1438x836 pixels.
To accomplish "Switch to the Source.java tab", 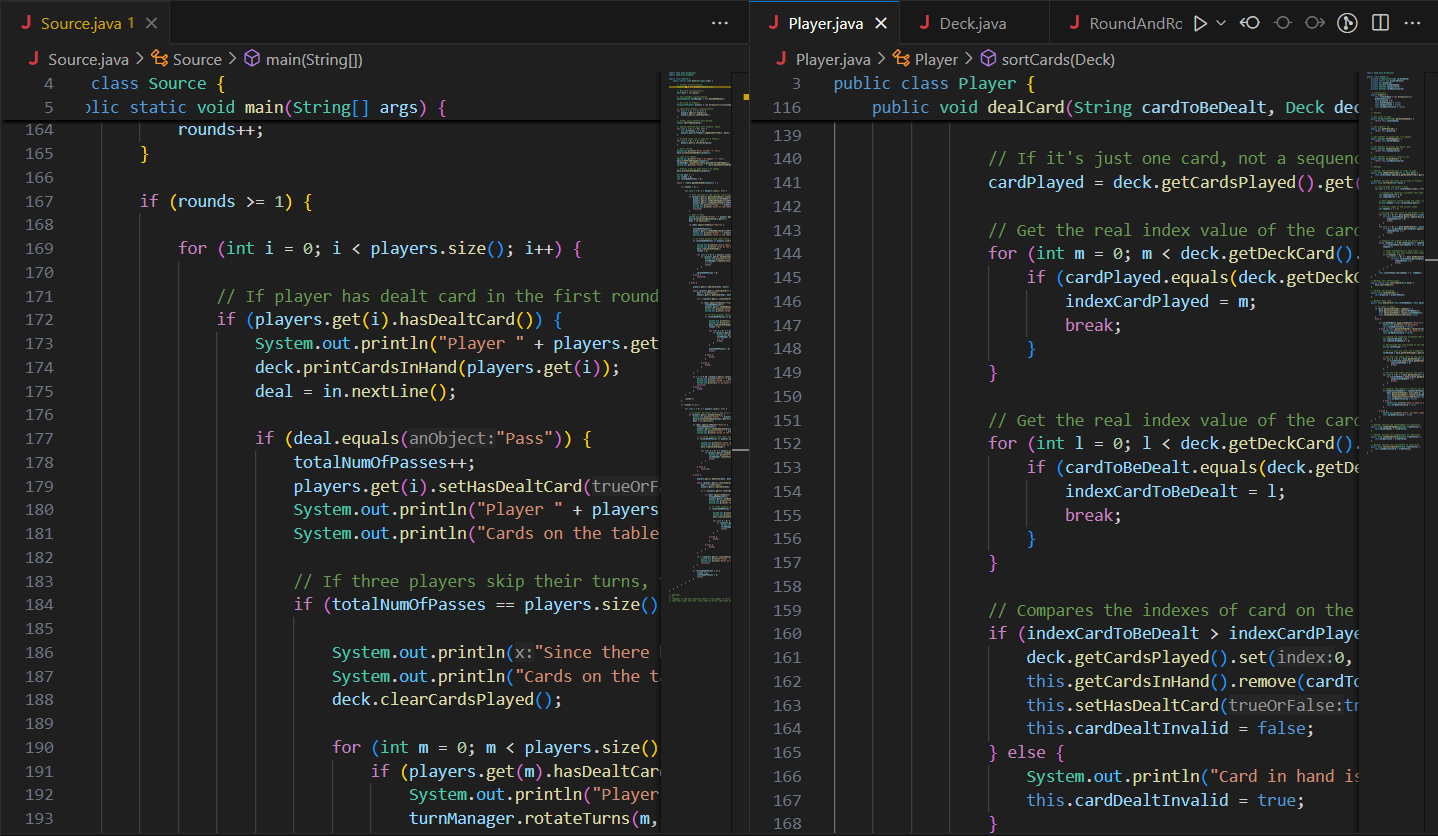I will click(85, 23).
